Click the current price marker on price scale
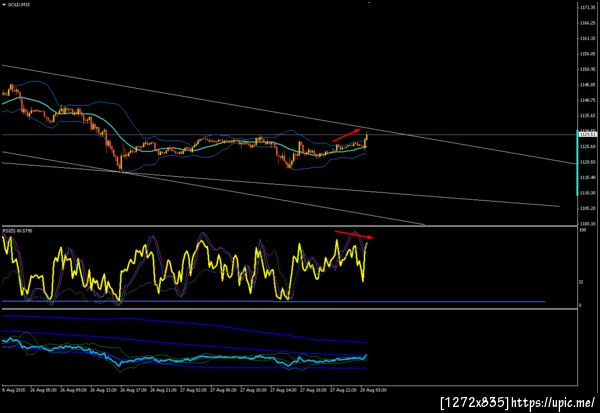The height and width of the screenshot is (413, 600). (588, 134)
